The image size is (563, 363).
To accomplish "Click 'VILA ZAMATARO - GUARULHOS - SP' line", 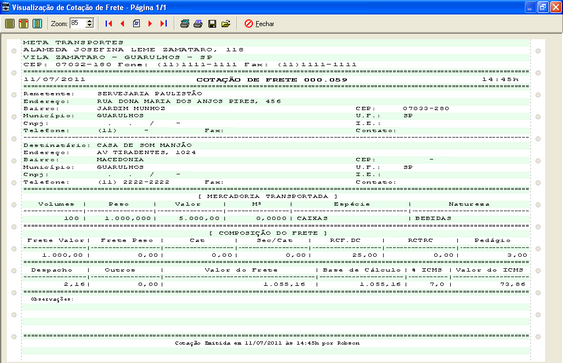I will 118,57.
